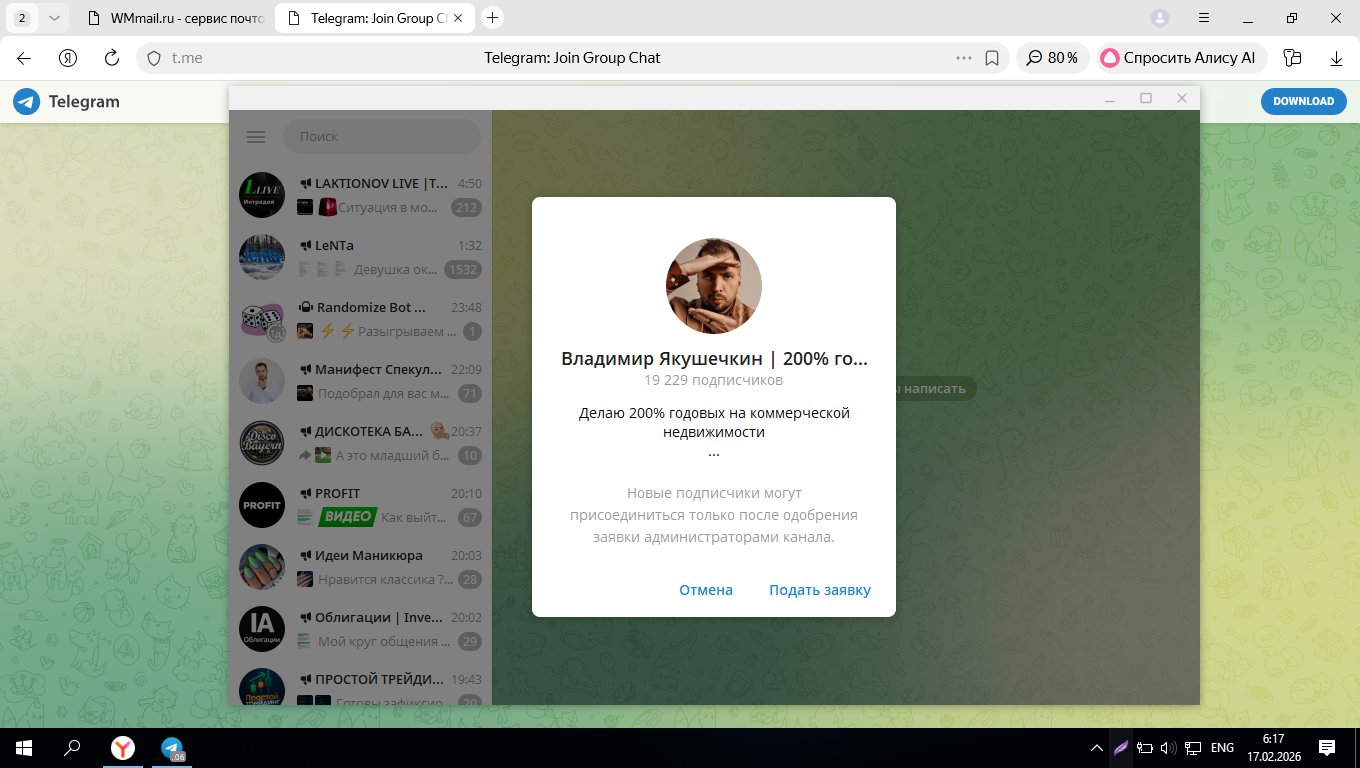The image size is (1360, 768).
Task: Click Отмена to cancel the request
Action: click(706, 590)
